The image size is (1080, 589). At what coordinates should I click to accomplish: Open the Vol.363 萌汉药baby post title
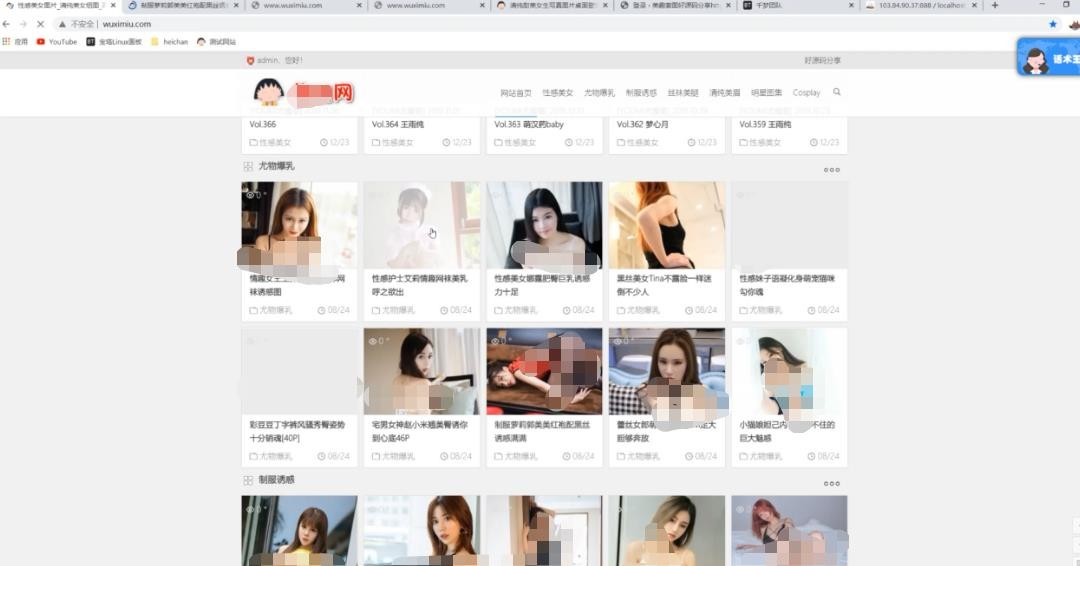tap(529, 125)
